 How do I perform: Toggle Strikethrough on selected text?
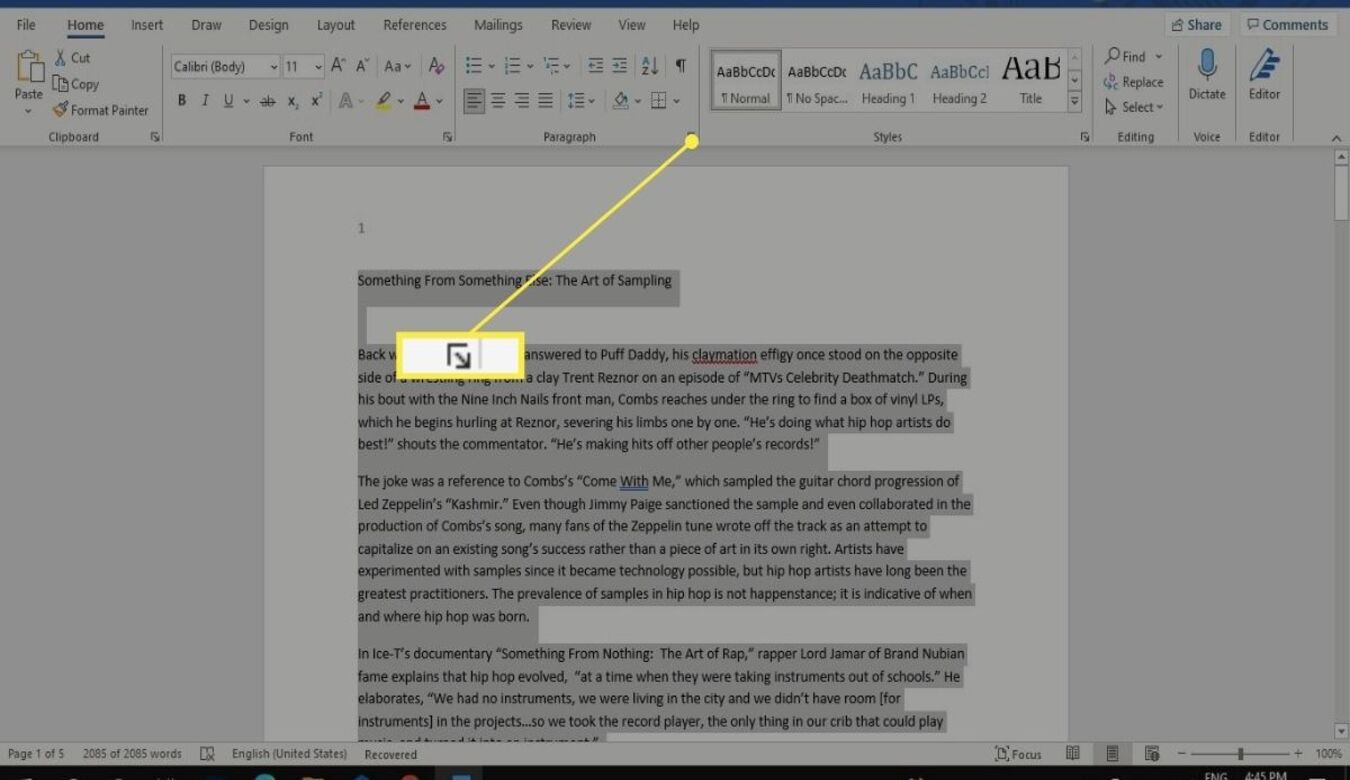click(x=267, y=100)
